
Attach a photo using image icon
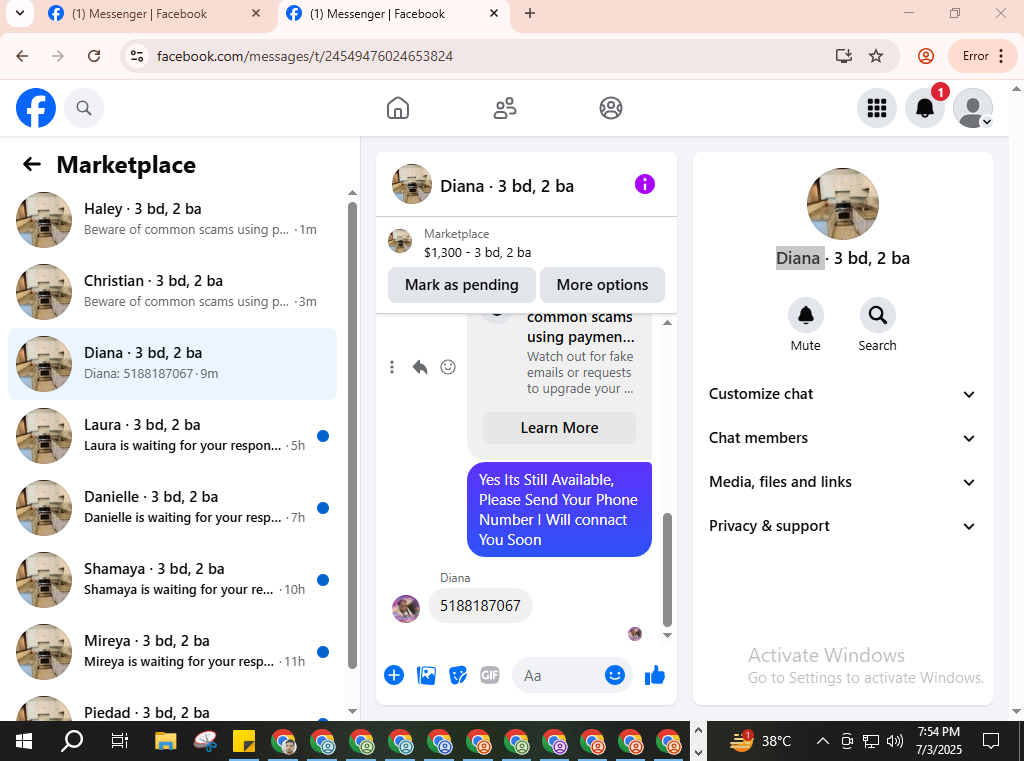click(x=426, y=675)
